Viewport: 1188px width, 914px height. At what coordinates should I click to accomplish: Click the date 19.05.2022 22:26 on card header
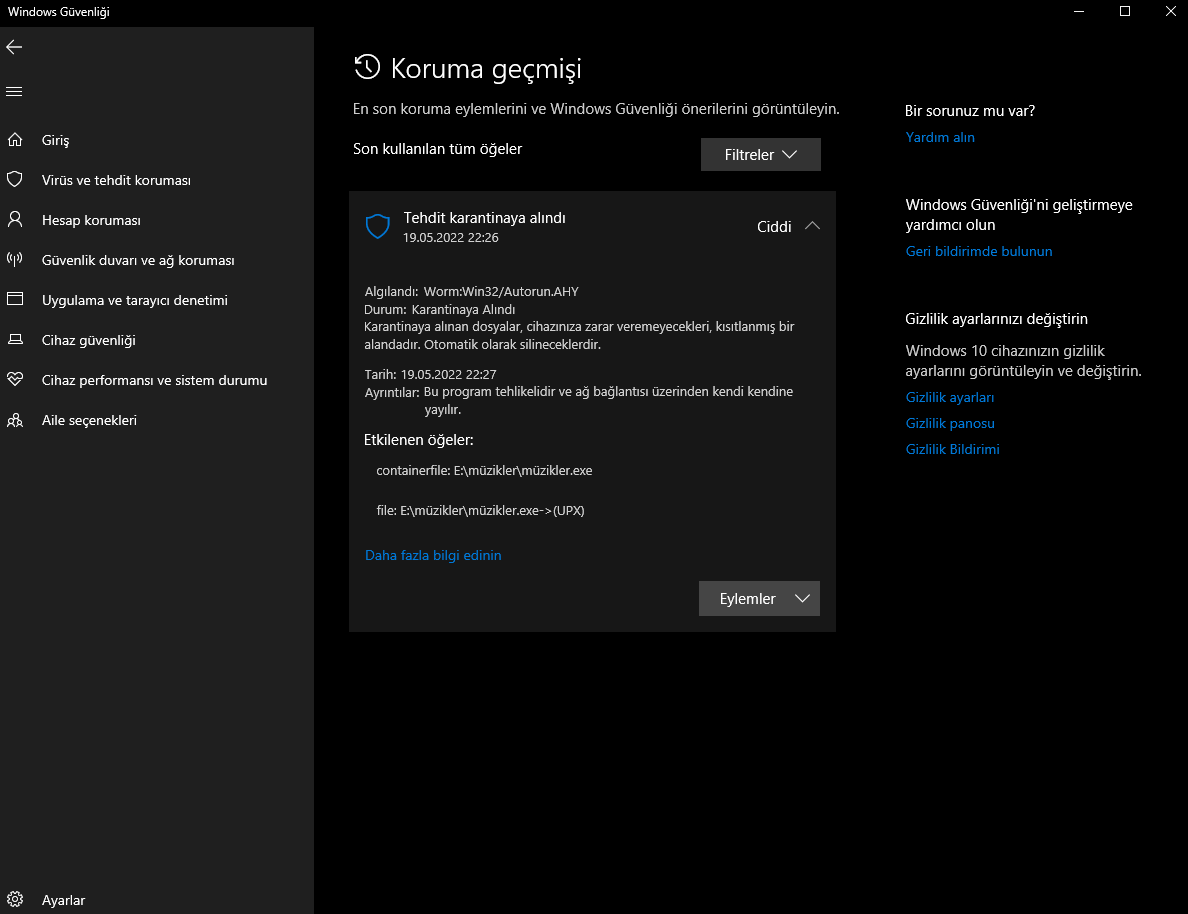pyautogui.click(x=451, y=238)
